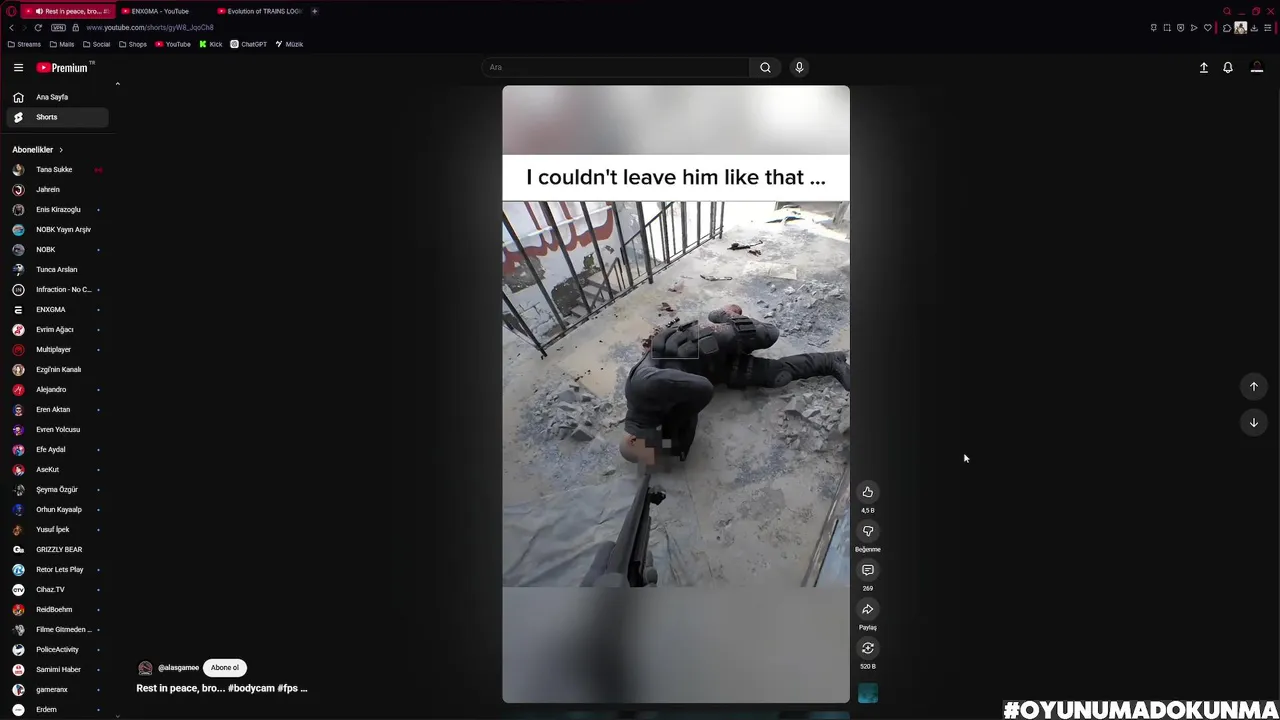Image resolution: width=1280 pixels, height=720 pixels.
Task: Take a snapshot with the browser capture icon
Action: coord(1167,28)
